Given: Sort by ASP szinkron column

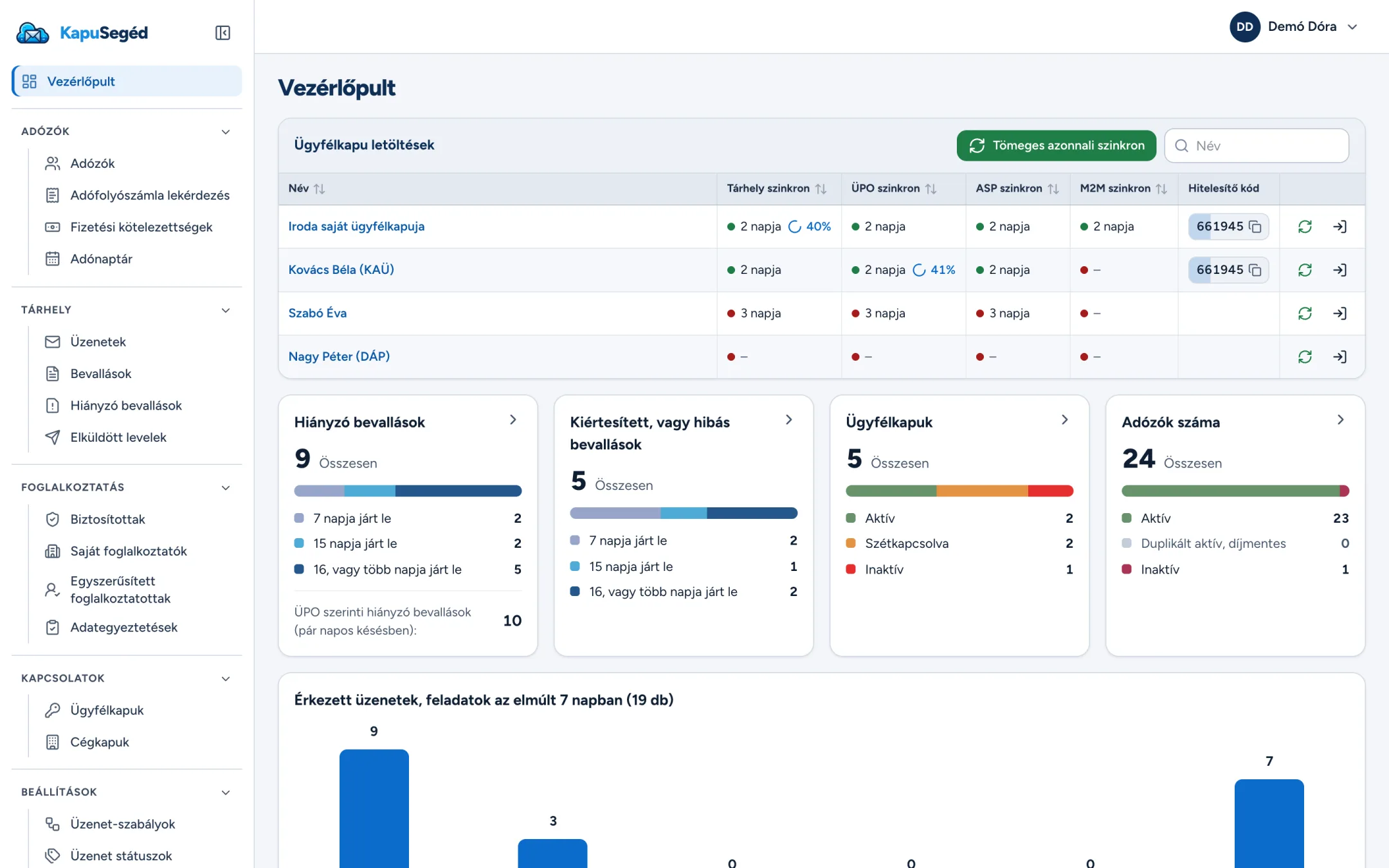Looking at the screenshot, I should click(1053, 189).
